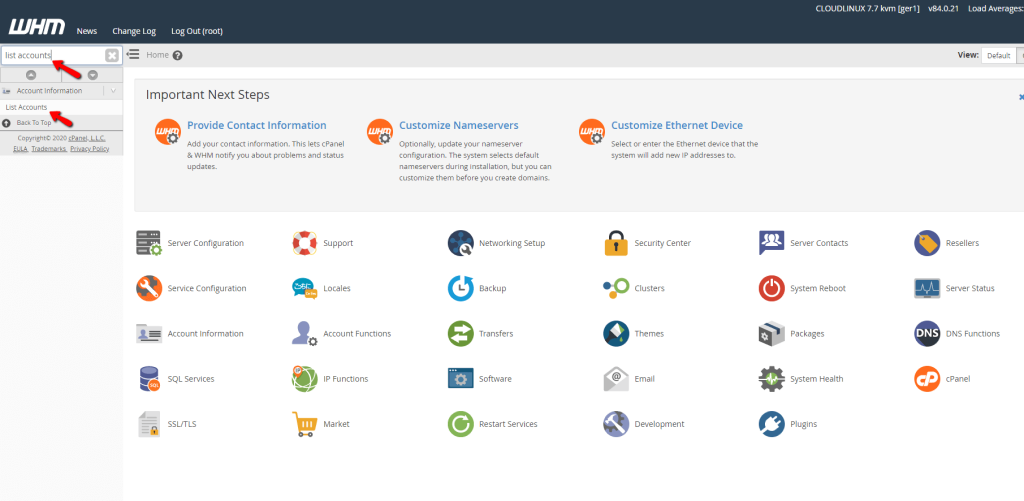Open the SQL Services database icon
This screenshot has height=501, width=1024.
pos(149,379)
